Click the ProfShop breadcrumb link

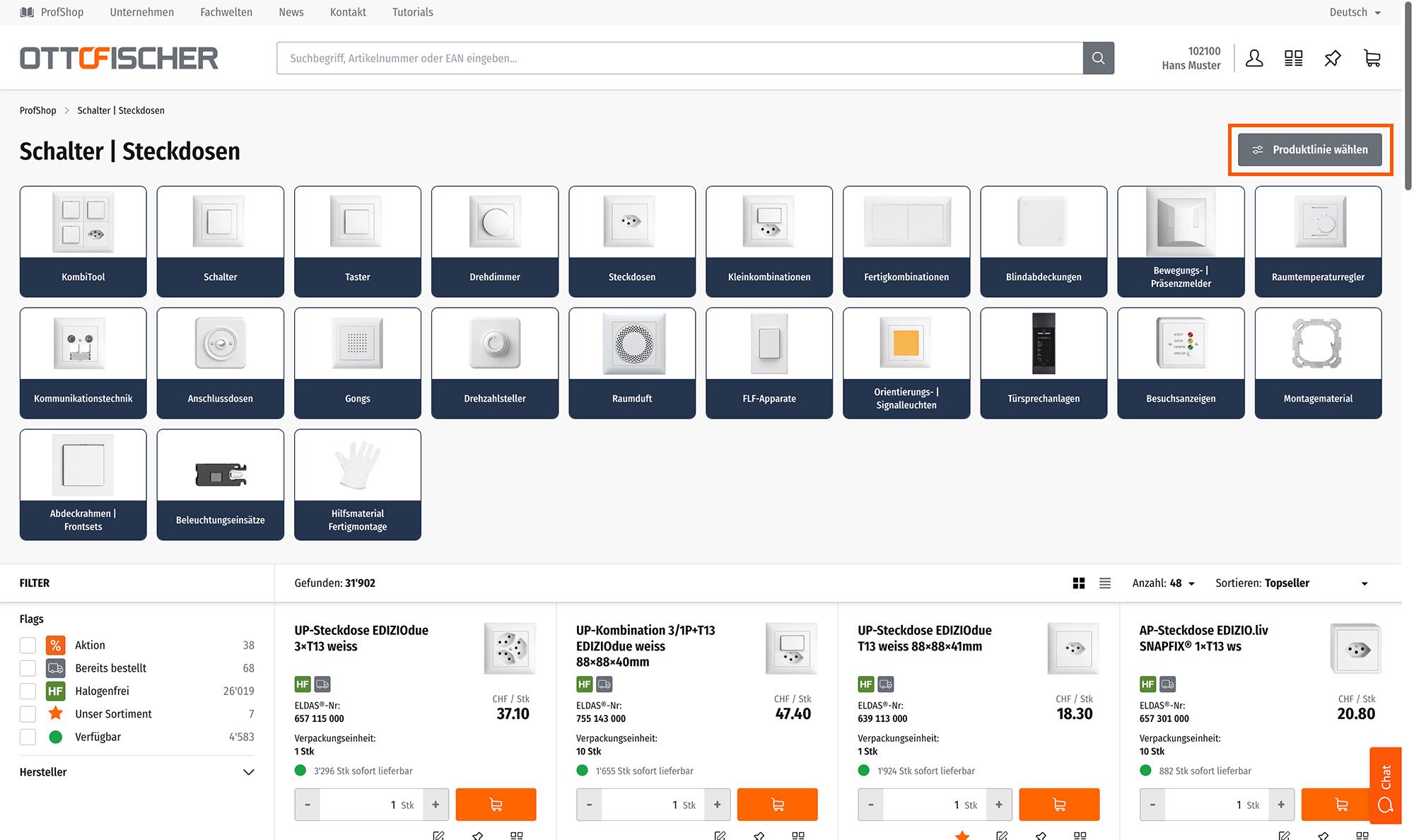tap(37, 110)
